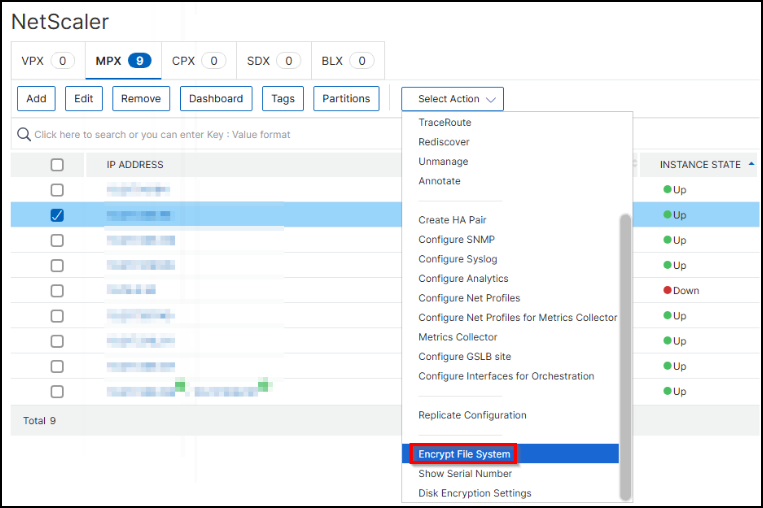Choose Show Serial Number option
This screenshot has height=508, width=763.
point(465,474)
